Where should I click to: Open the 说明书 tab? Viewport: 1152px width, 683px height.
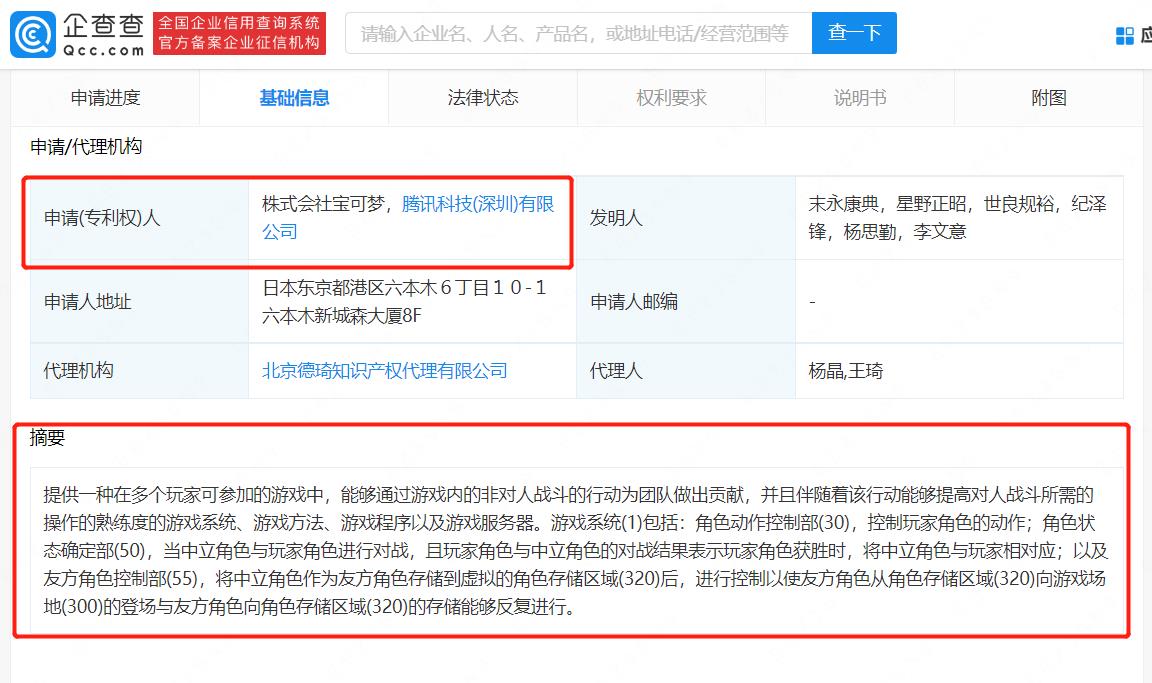(x=860, y=97)
